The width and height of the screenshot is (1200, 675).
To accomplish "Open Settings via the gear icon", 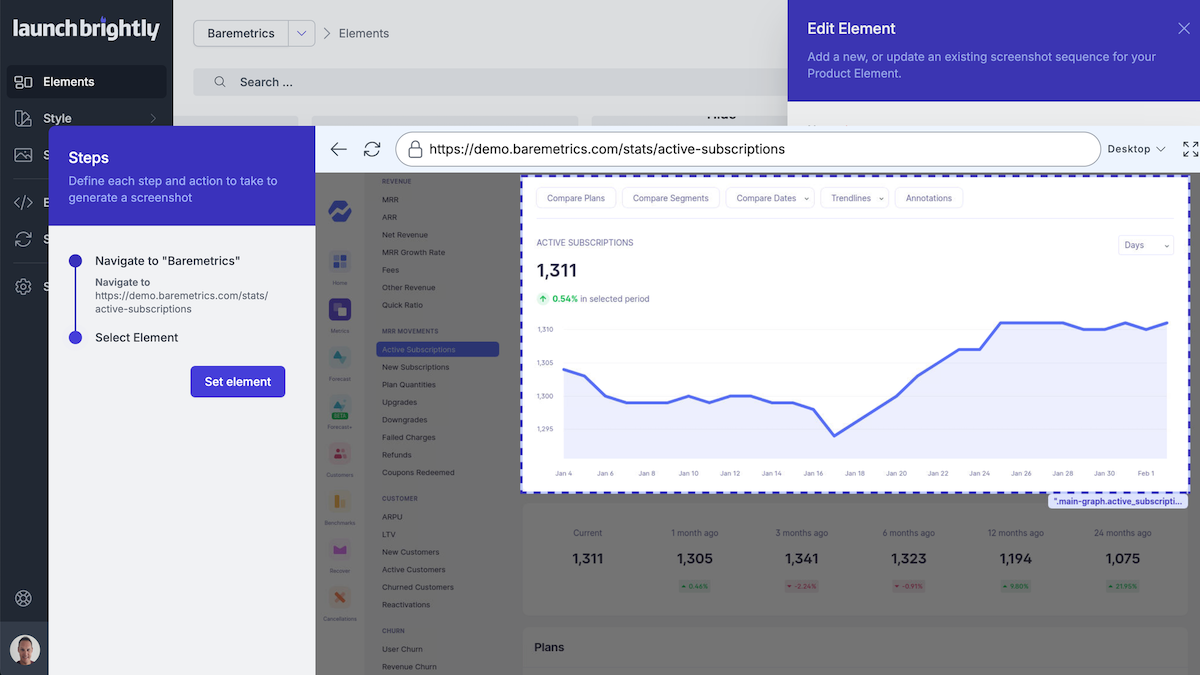I will 22,287.
